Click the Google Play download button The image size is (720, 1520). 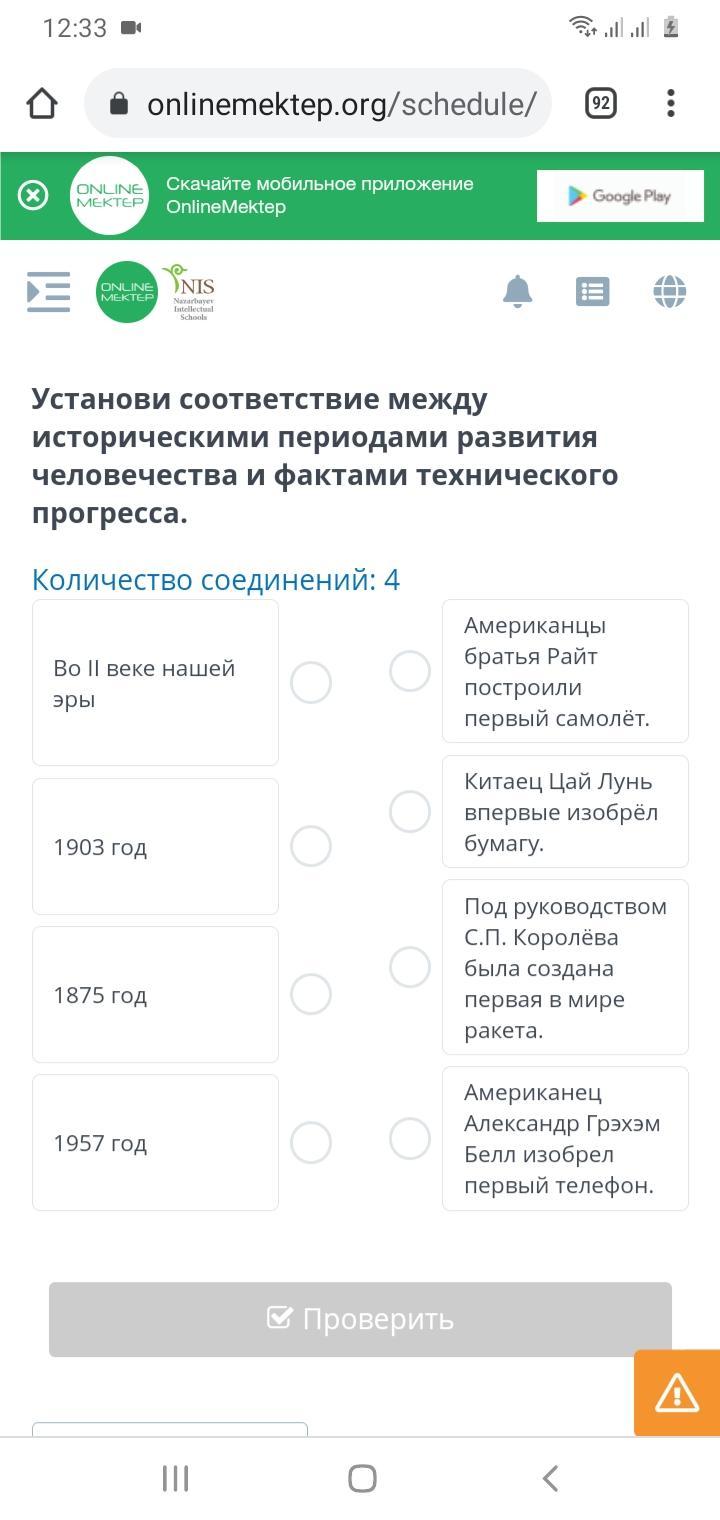point(620,196)
